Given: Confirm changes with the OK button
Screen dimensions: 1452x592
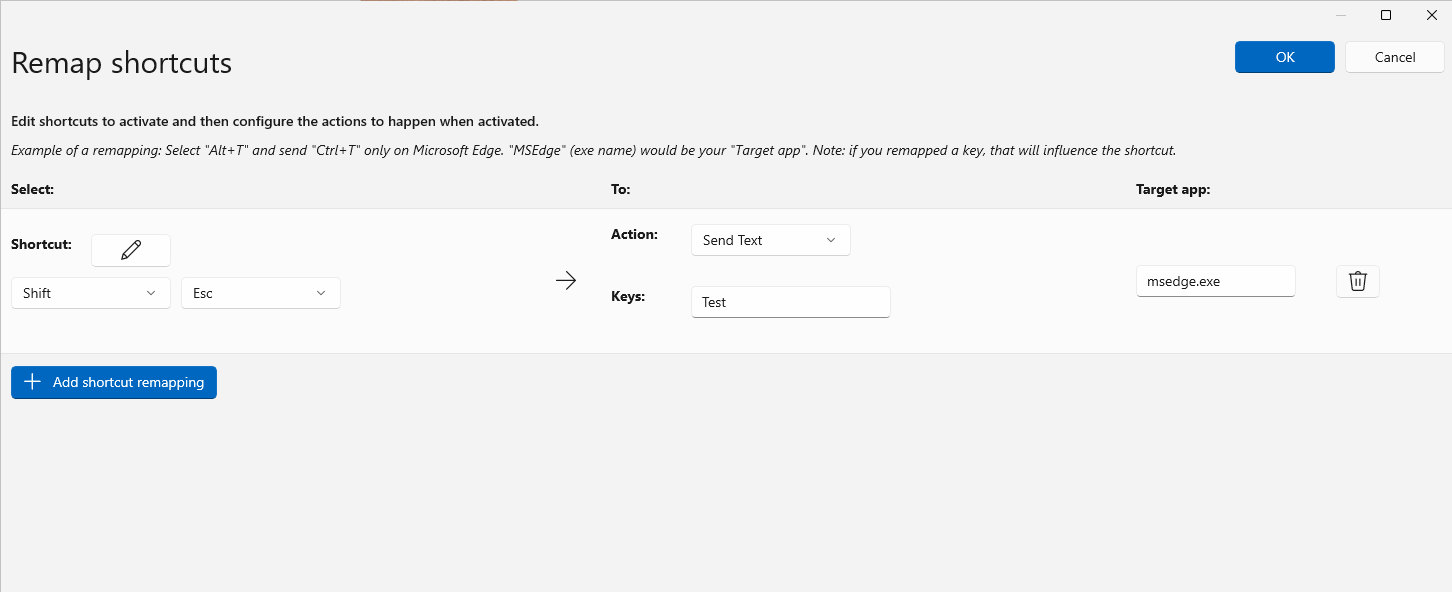Looking at the screenshot, I should click(x=1284, y=57).
